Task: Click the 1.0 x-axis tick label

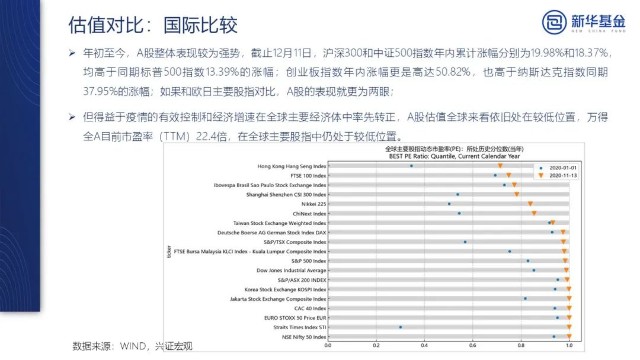Action: (569, 345)
